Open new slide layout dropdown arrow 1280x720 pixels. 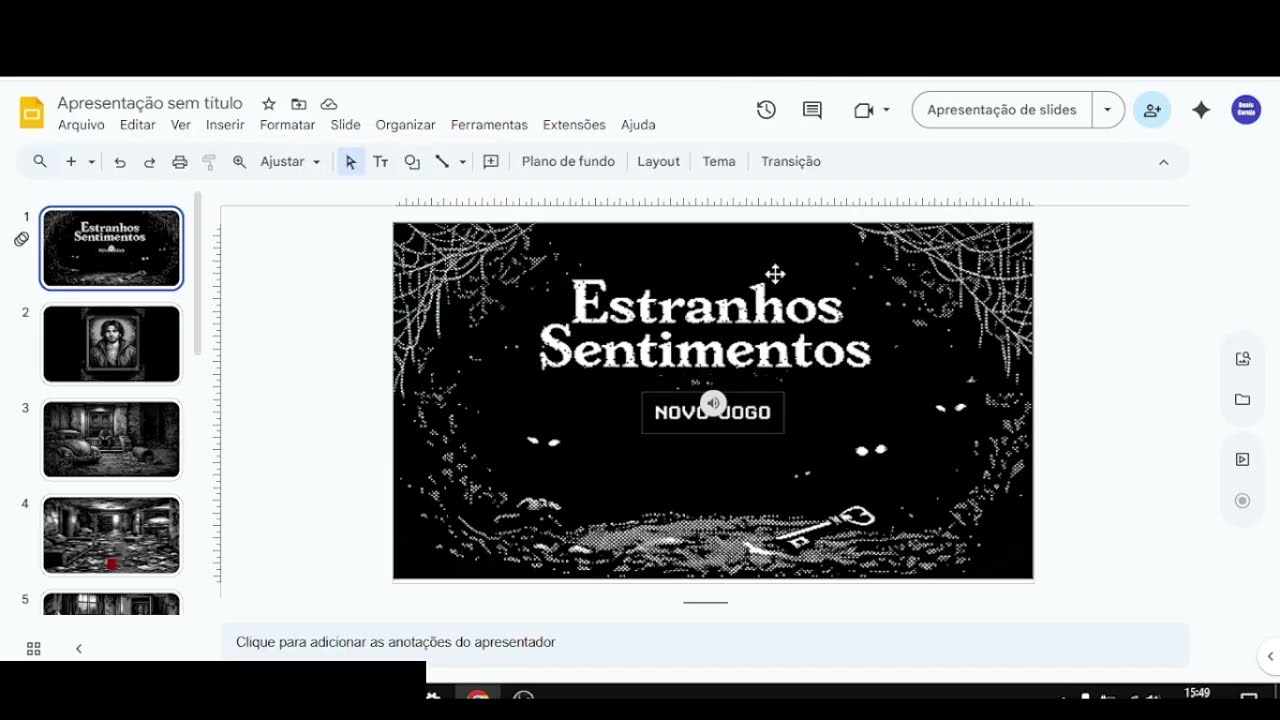[91, 161]
